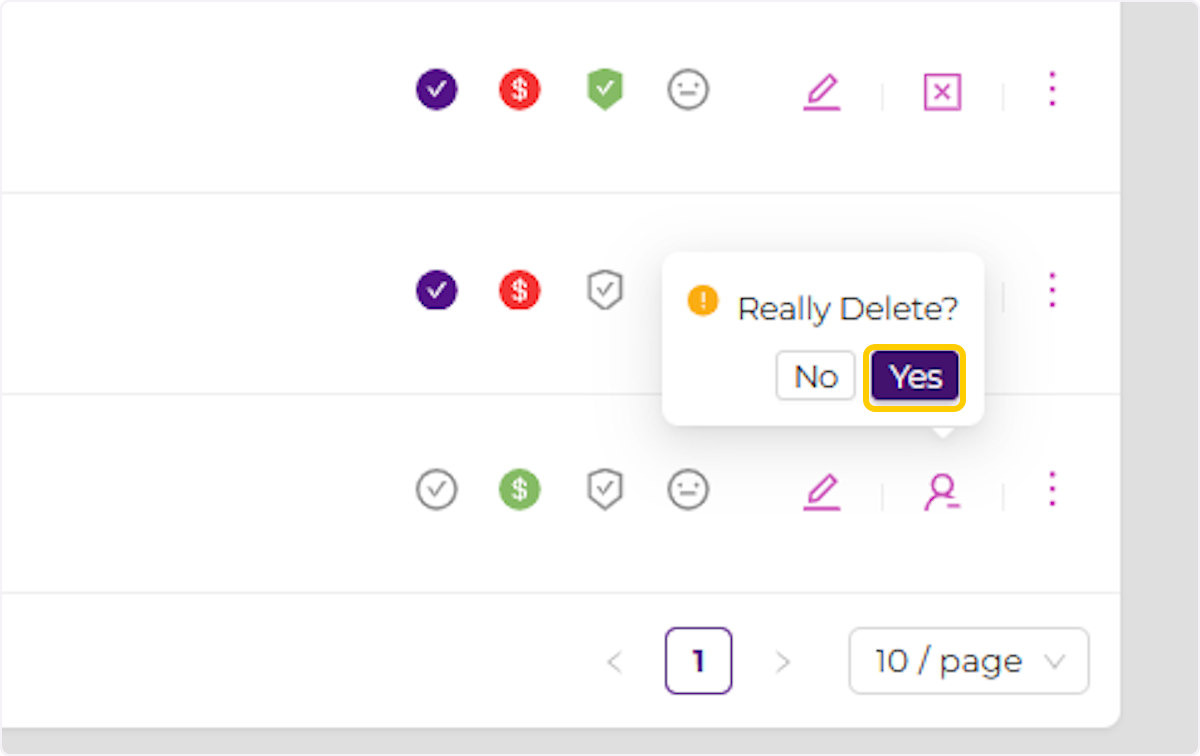The width and height of the screenshot is (1200, 756).
Task: Select the edit pencil icon in the top row
Action: [x=821, y=91]
